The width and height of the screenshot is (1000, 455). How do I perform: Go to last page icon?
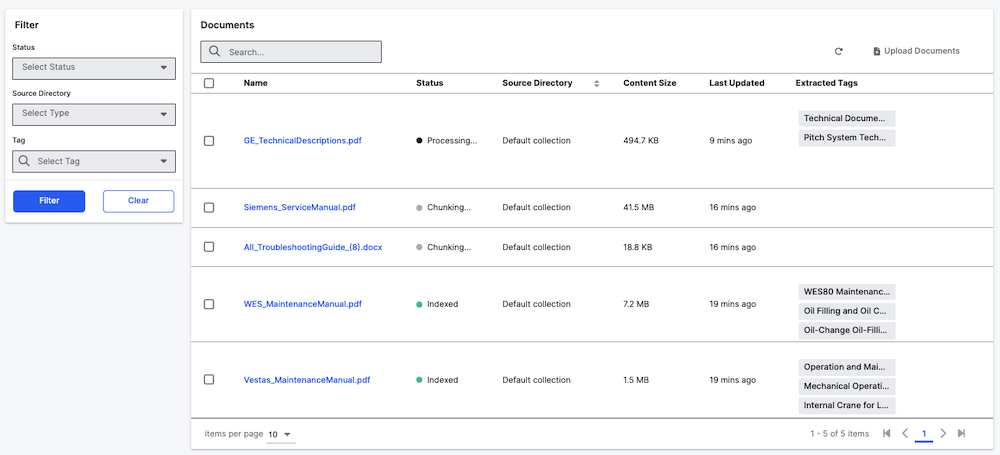[962, 433]
